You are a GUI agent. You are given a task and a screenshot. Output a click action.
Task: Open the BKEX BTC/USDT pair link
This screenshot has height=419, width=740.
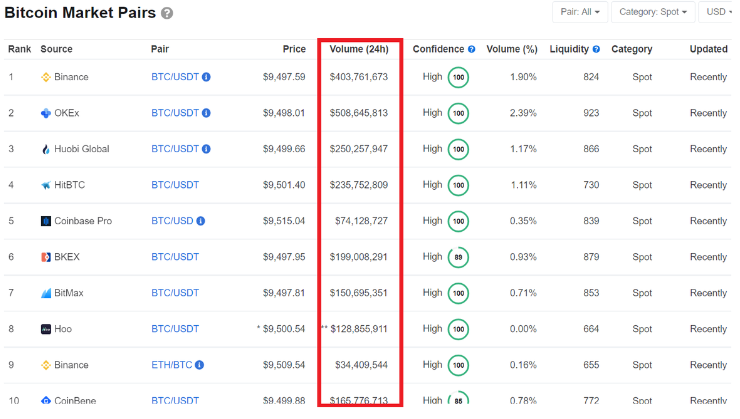(175, 257)
